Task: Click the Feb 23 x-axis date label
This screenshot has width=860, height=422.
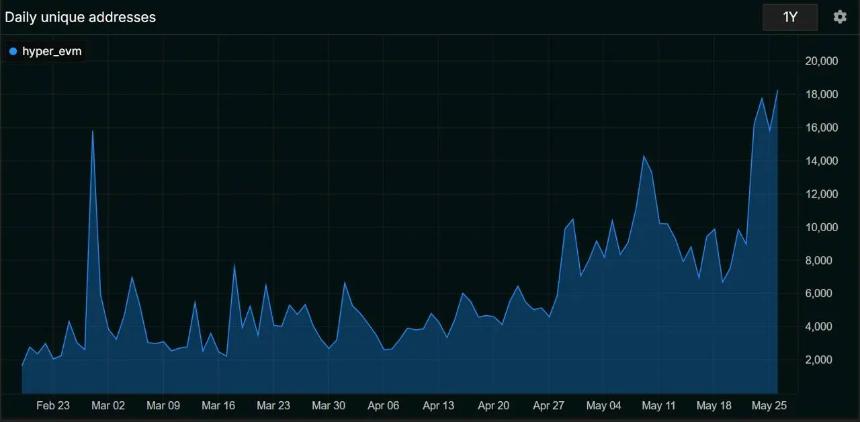Action: (53, 406)
